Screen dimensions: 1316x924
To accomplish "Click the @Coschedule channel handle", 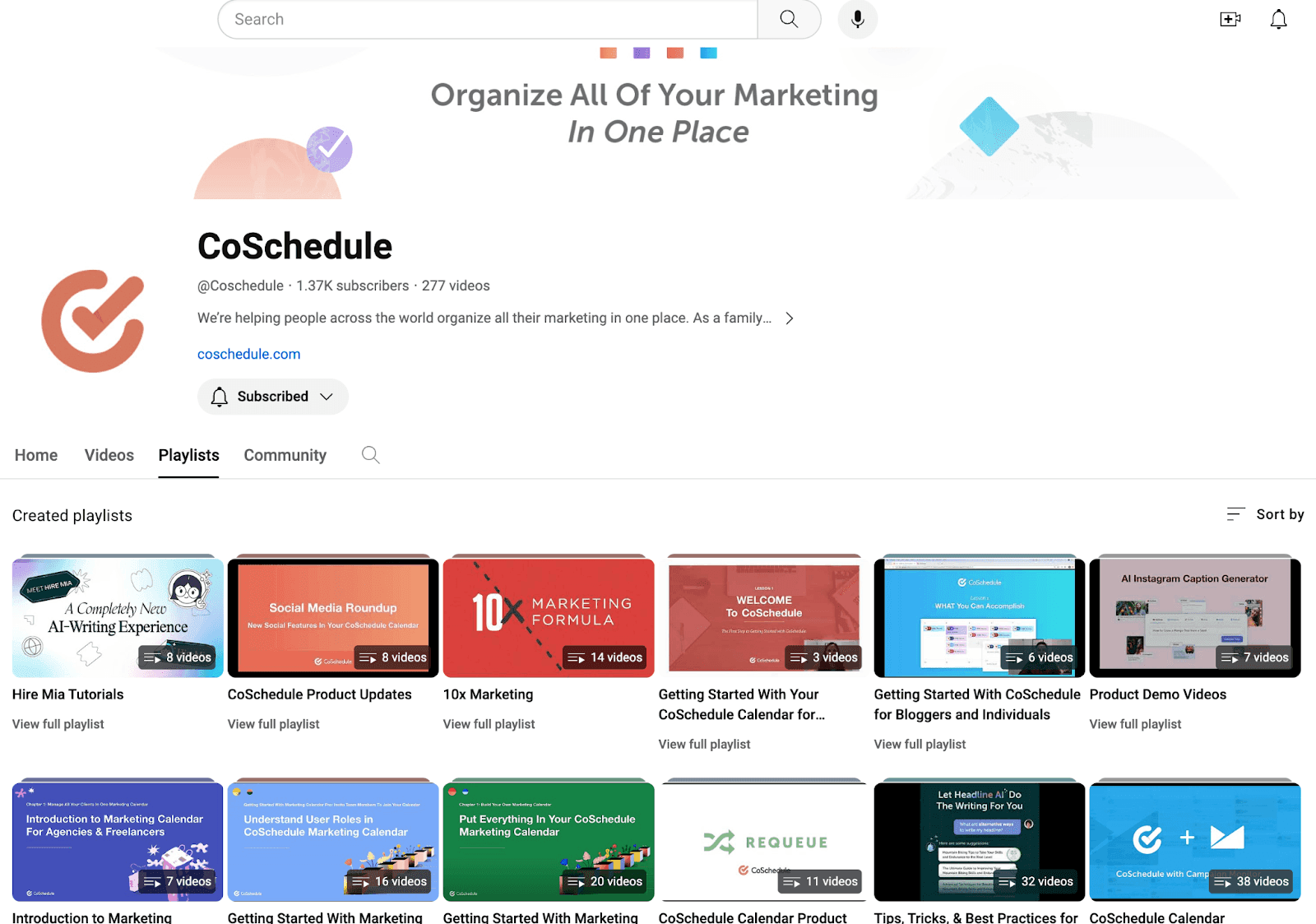I will 240,286.
